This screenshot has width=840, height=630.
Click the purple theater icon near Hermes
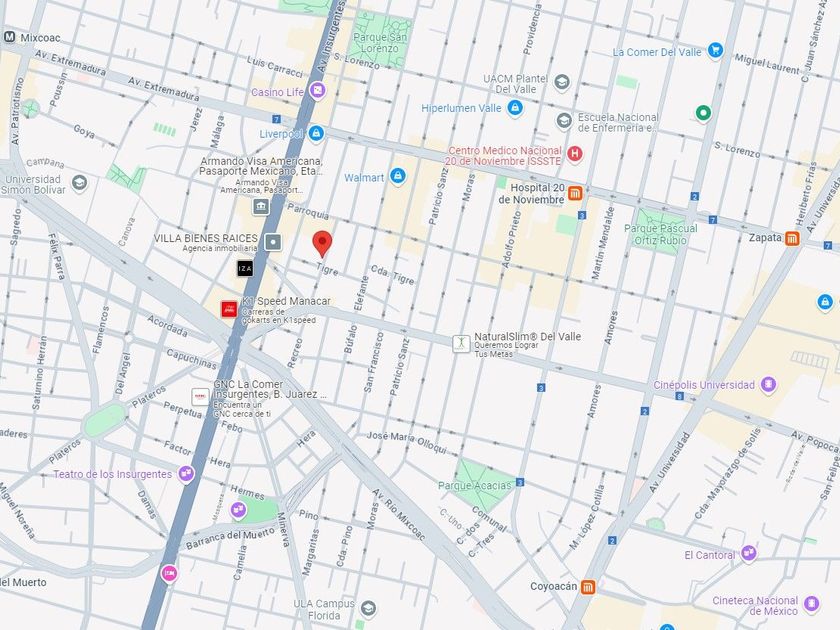coord(238,510)
